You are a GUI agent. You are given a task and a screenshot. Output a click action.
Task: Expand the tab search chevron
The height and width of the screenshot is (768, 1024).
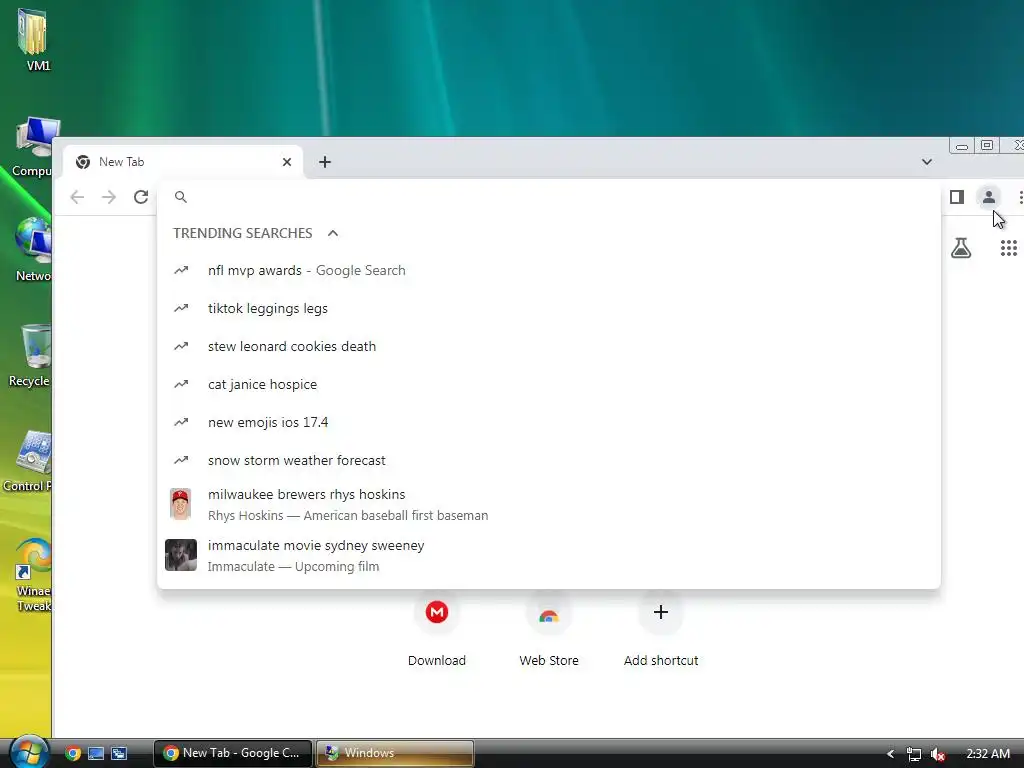(x=927, y=162)
